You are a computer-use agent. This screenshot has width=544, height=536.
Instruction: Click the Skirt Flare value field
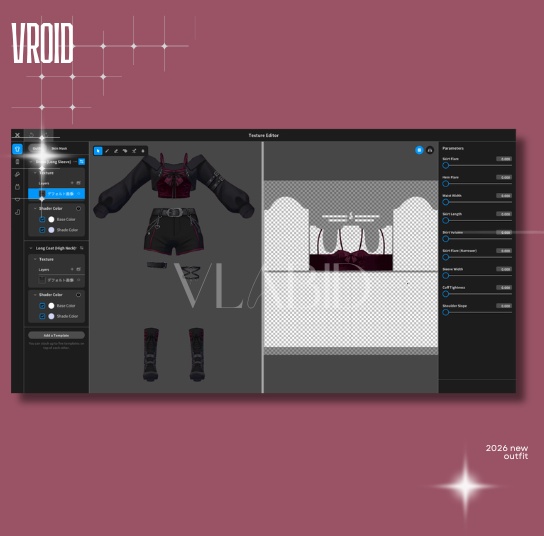click(x=504, y=159)
